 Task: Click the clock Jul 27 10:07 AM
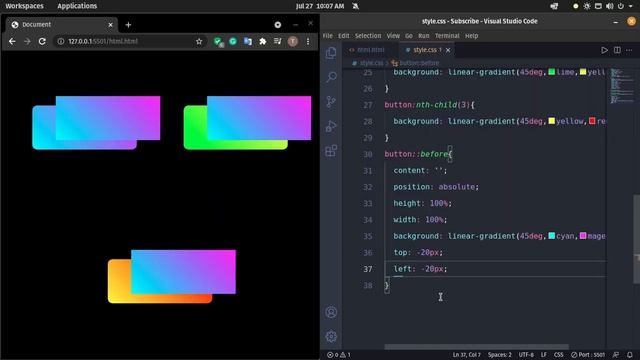(320, 6)
